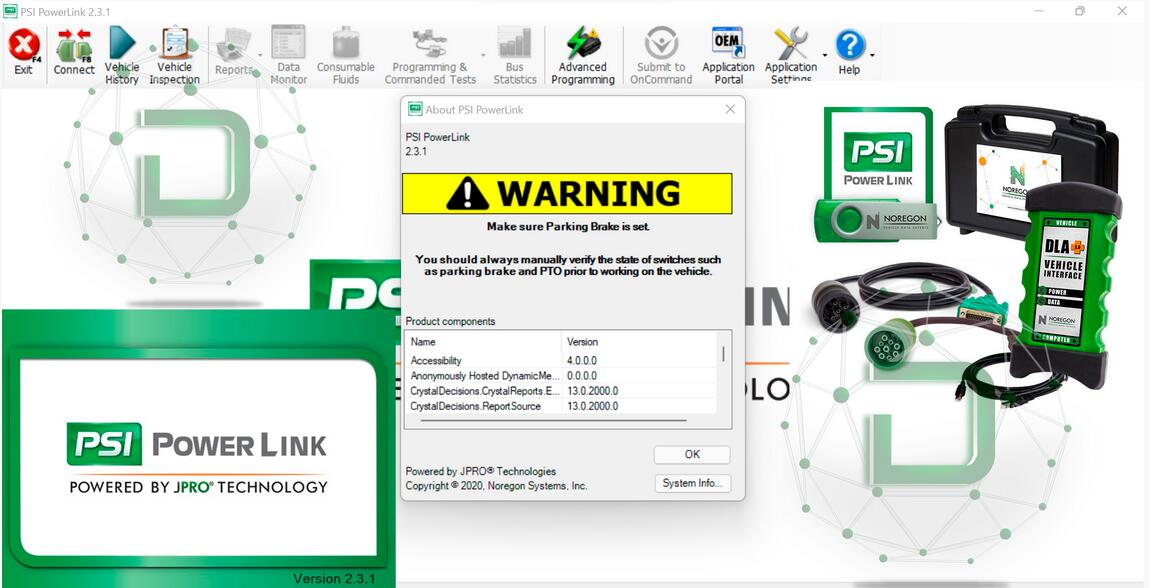Click OK in About dialog
The image size is (1149, 588).
[692, 455]
